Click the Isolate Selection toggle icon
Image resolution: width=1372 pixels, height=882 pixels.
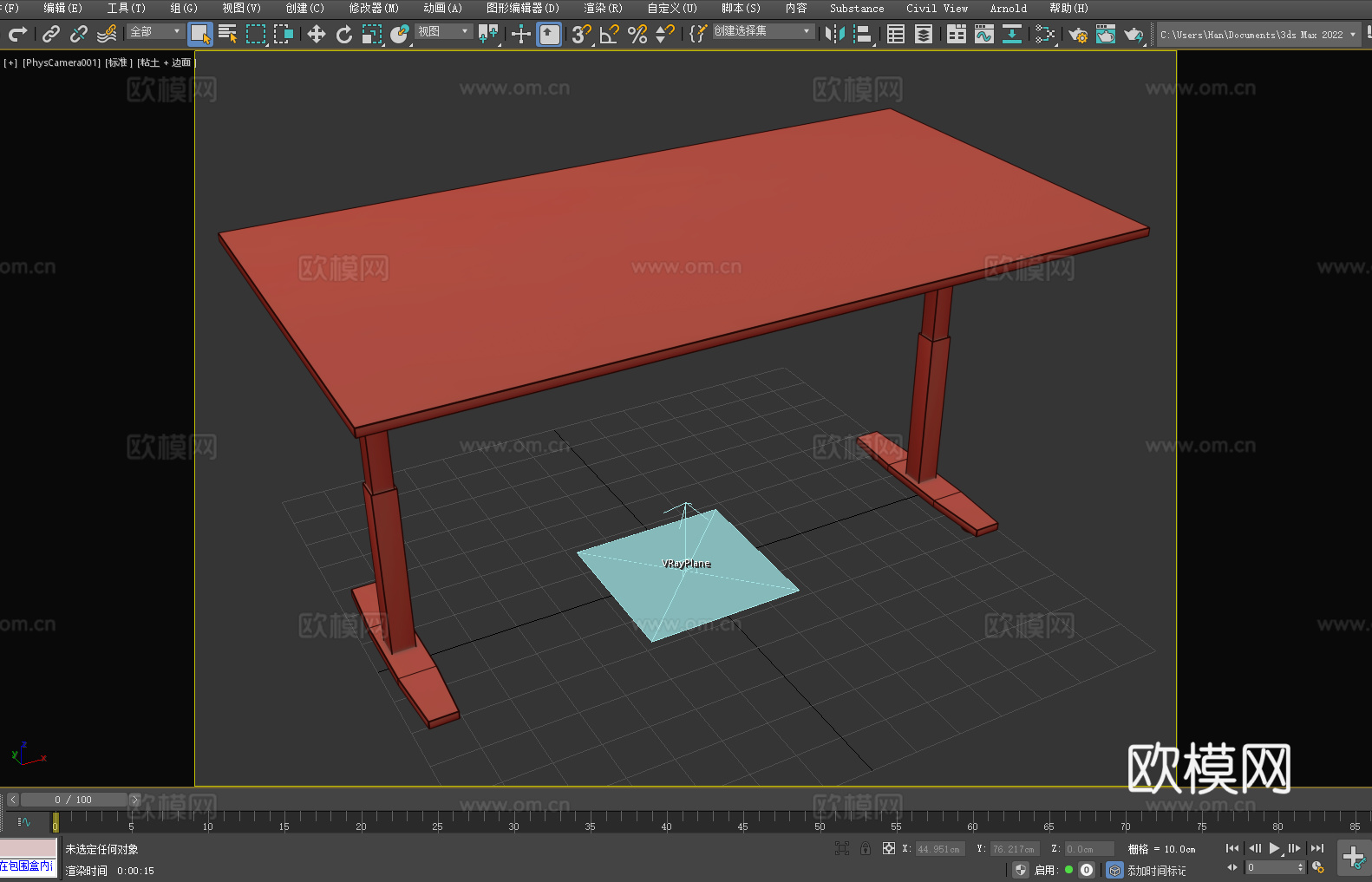(841, 848)
